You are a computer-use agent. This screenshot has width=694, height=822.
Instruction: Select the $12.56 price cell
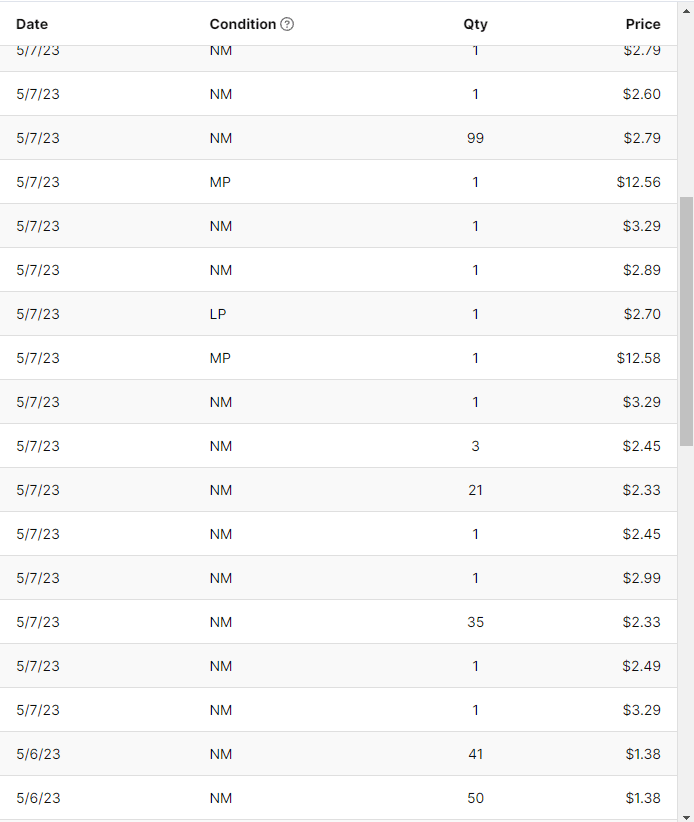click(639, 182)
